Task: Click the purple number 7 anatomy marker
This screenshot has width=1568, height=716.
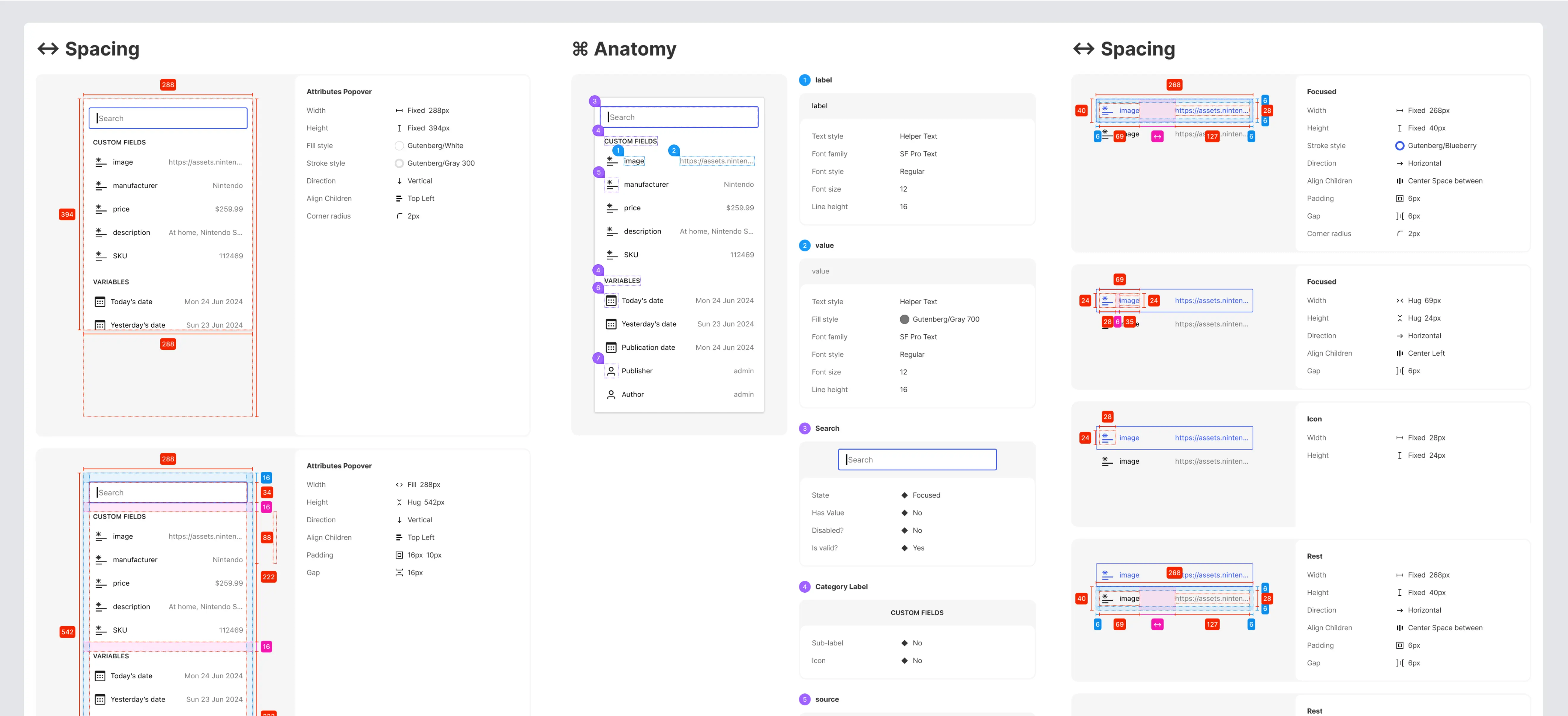Action: [x=598, y=358]
